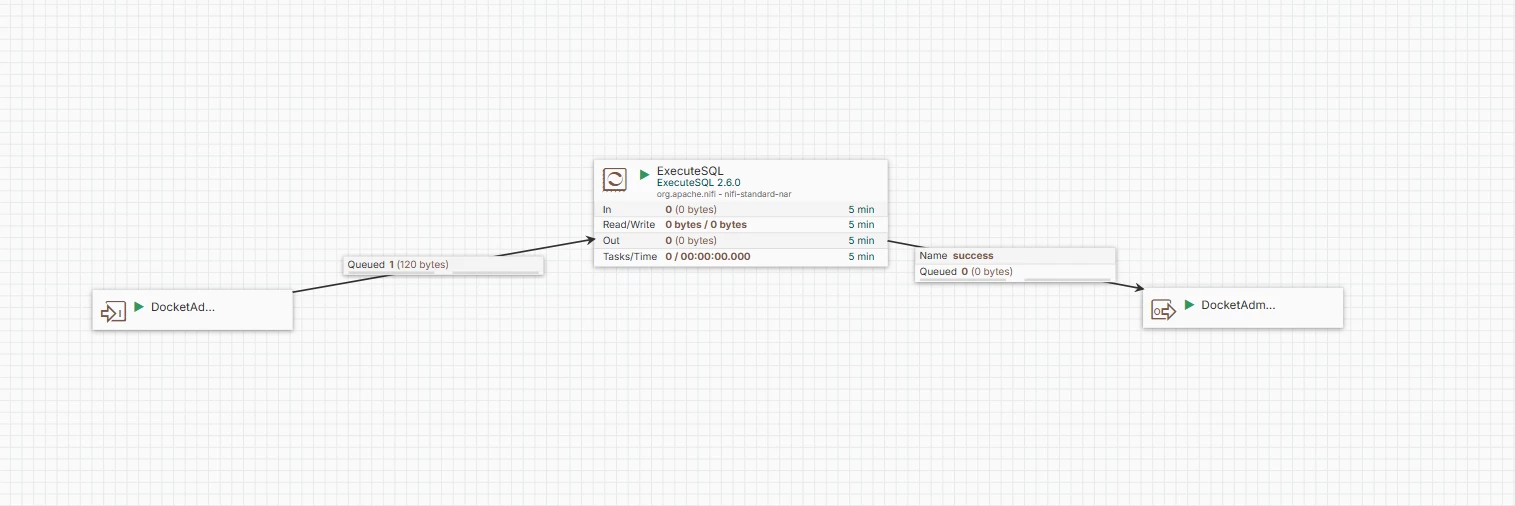Click the 5 min label in the Out row
This screenshot has height=506, width=1515.
pos(861,241)
